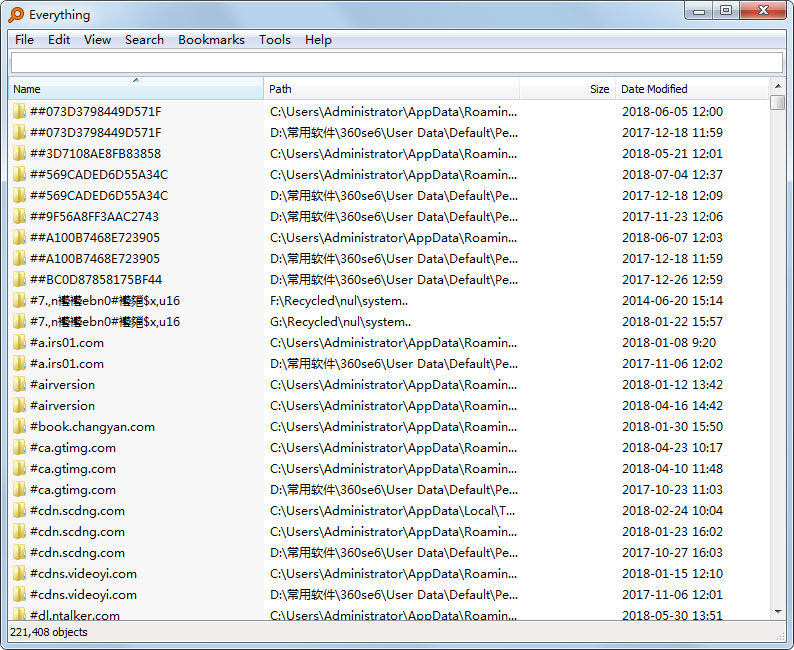Image resolution: width=794 pixels, height=650 pixels.
Task: Click date 2018-05-21 12:01
Action: pyautogui.click(x=672, y=153)
